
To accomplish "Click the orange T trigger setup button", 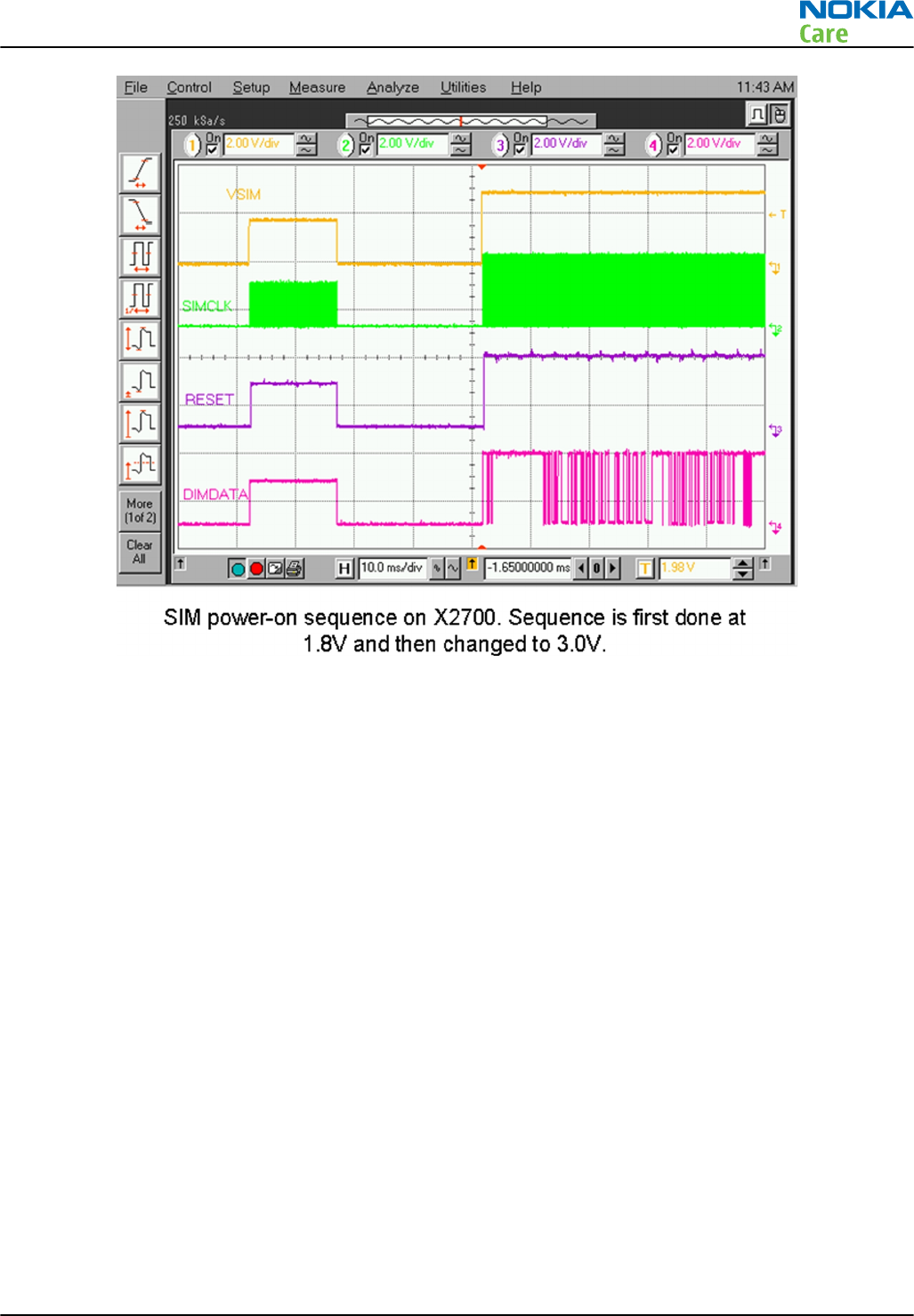I will (x=645, y=568).
